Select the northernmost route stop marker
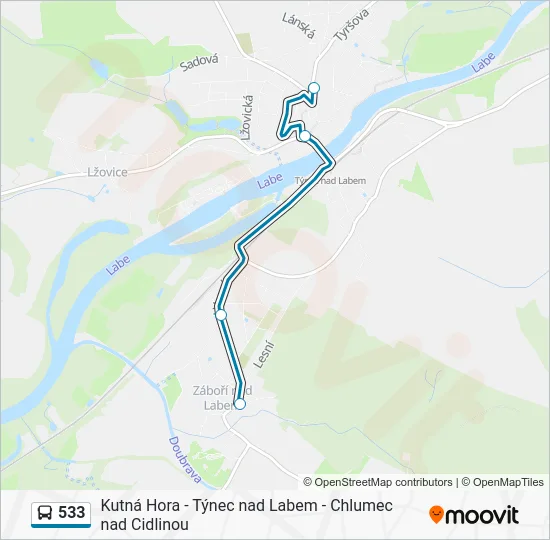 click(314, 88)
